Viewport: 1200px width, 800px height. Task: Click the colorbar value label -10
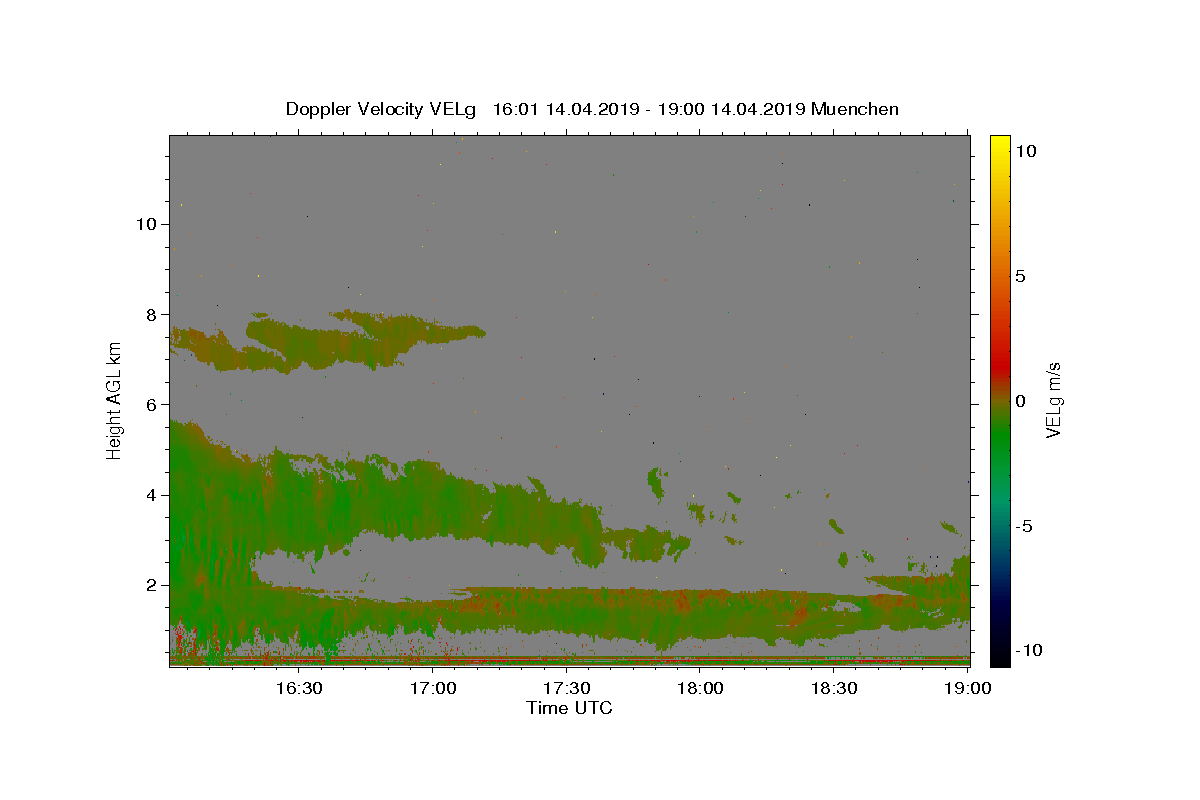pos(1029,651)
